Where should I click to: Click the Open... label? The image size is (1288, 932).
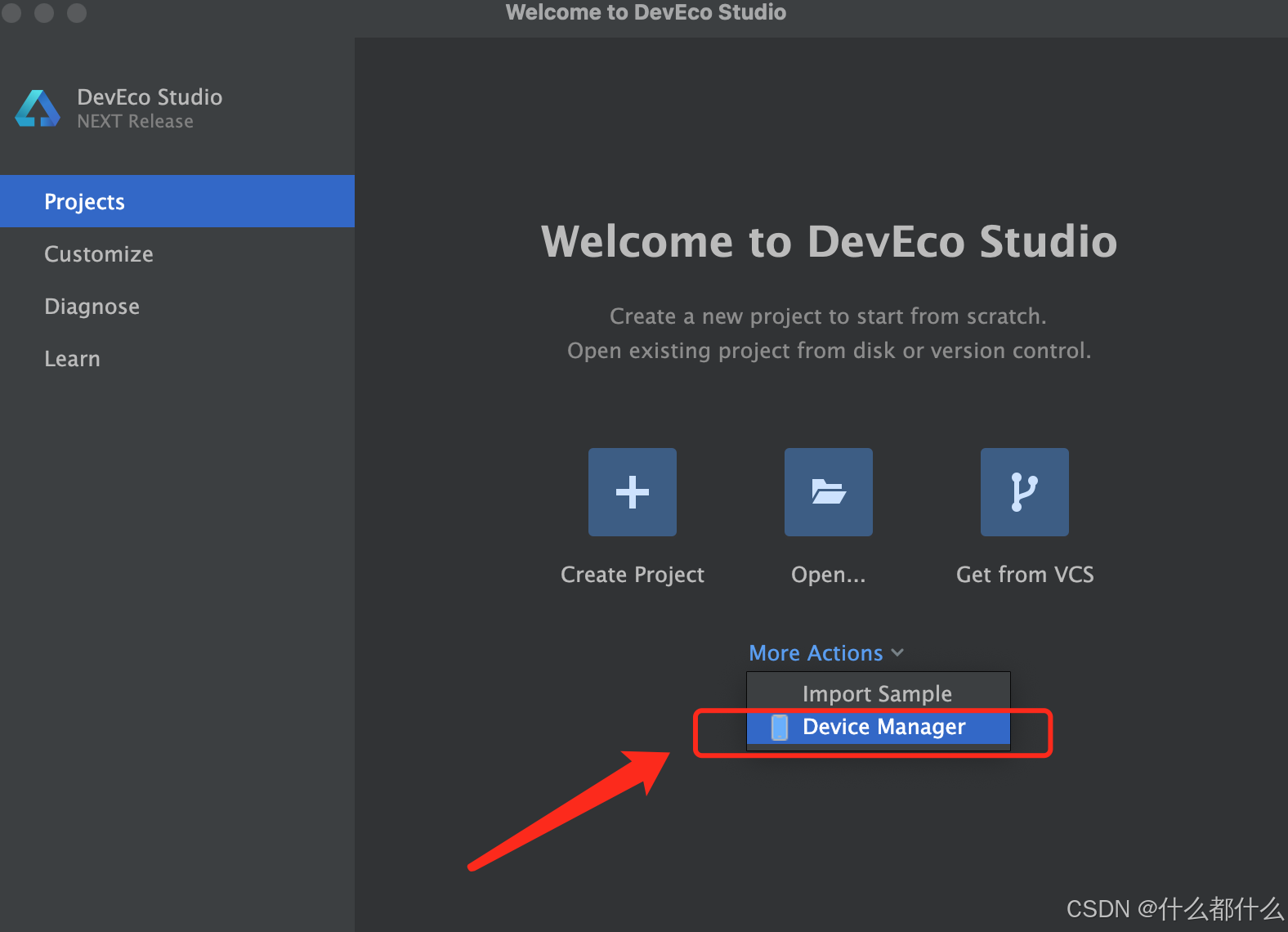(828, 575)
